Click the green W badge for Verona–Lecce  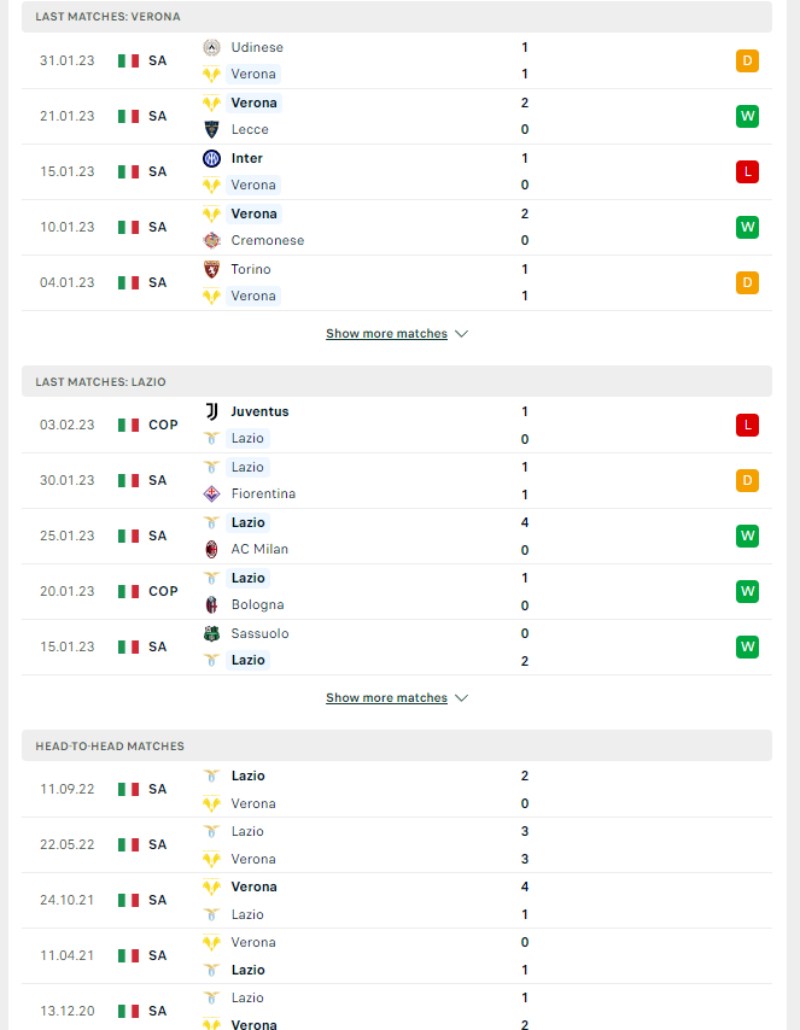tap(747, 116)
